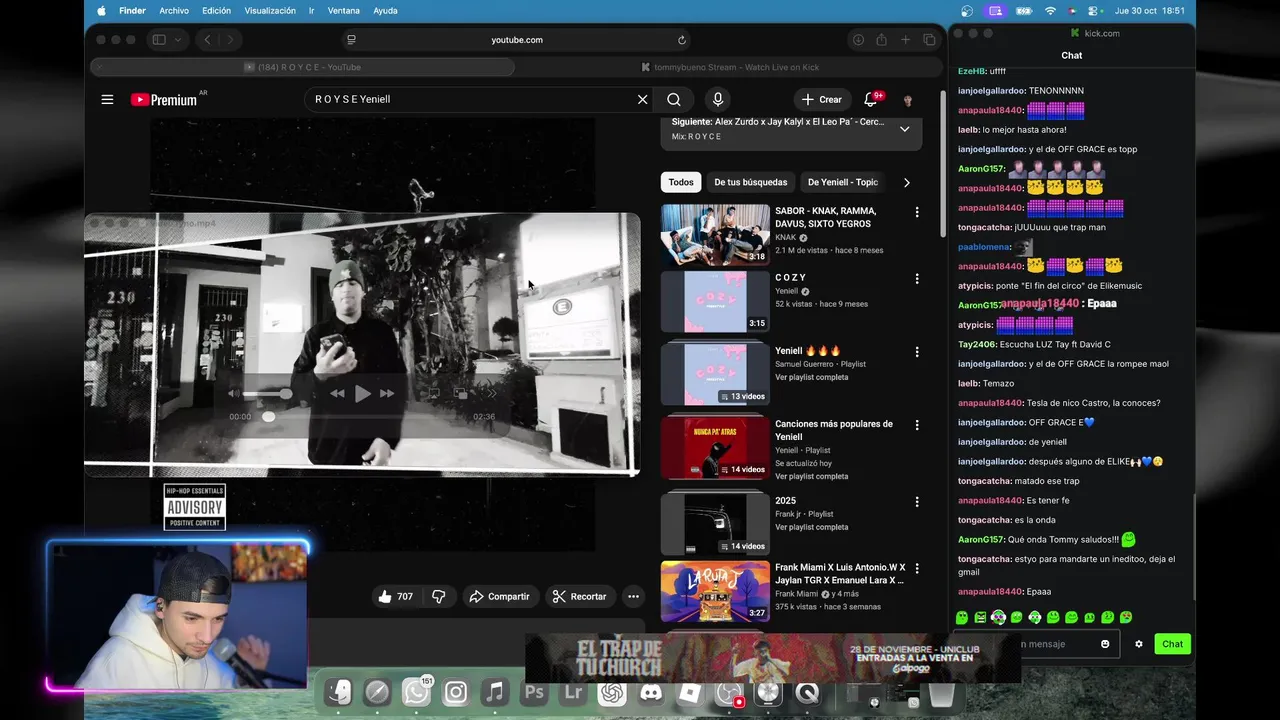Screen dimensions: 1280x720
Task: Open the YouTube account avatar menu
Action: pos(908,100)
